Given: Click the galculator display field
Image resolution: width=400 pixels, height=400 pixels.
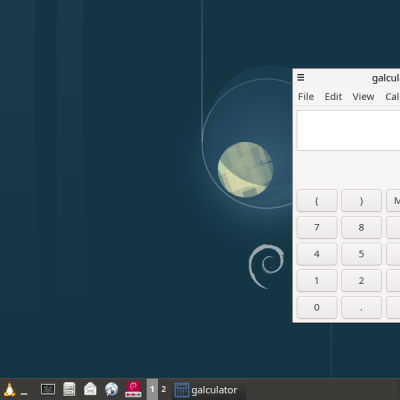Looking at the screenshot, I should [x=348, y=130].
